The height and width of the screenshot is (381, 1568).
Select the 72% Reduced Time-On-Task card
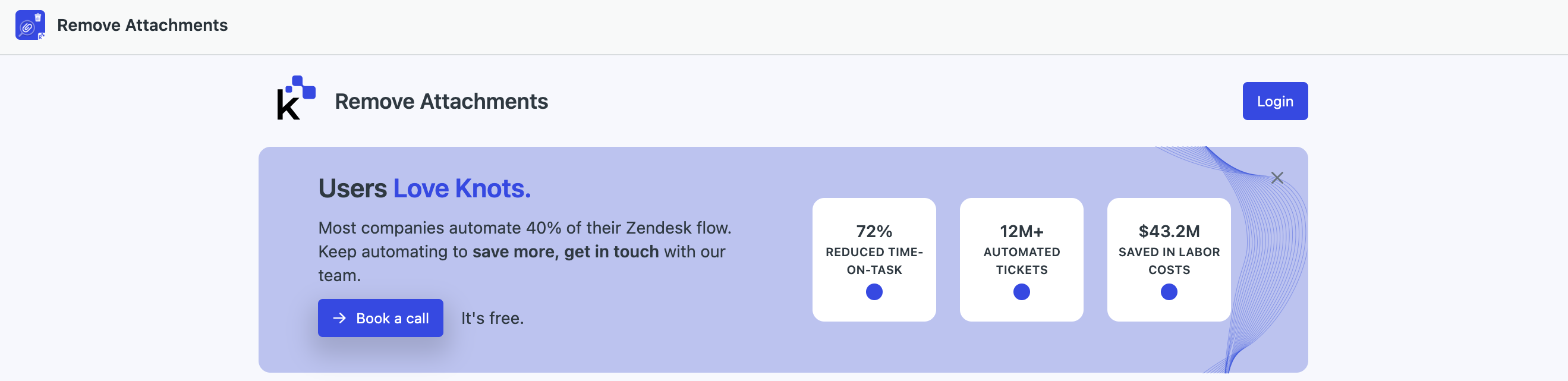(x=874, y=259)
